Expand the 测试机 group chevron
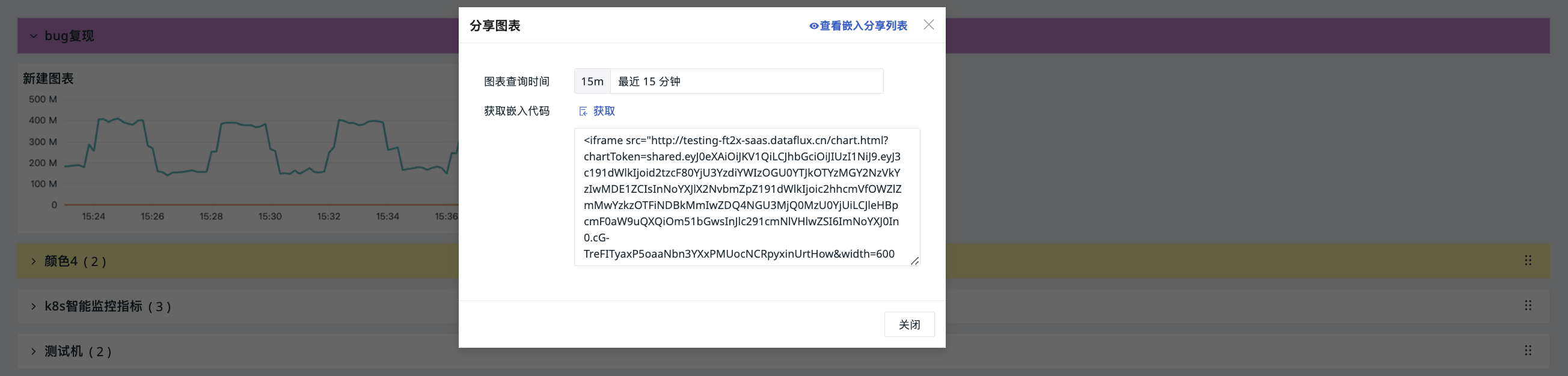The image size is (1568, 376). [x=34, y=351]
